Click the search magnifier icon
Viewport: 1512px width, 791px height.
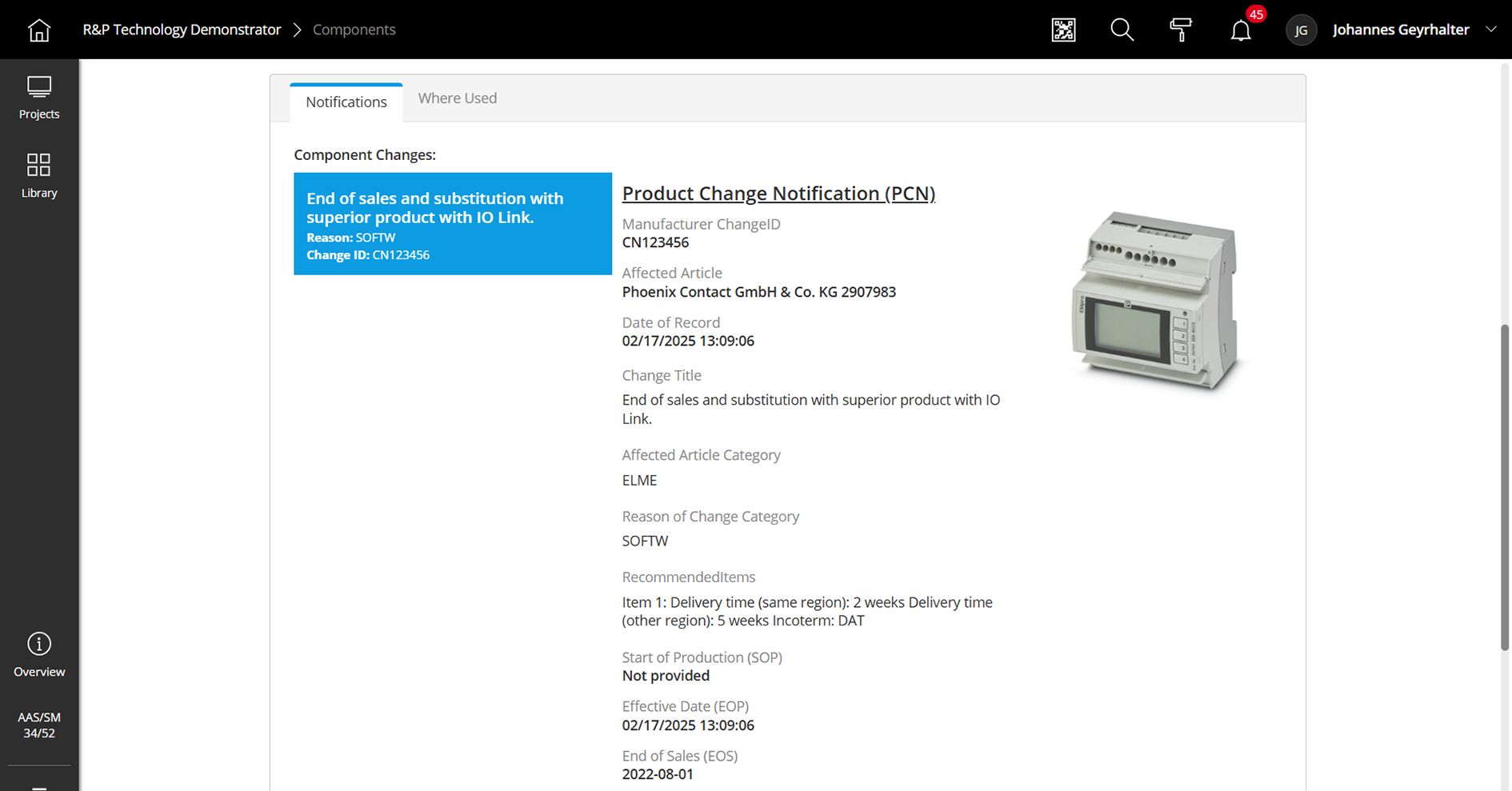[x=1122, y=30]
